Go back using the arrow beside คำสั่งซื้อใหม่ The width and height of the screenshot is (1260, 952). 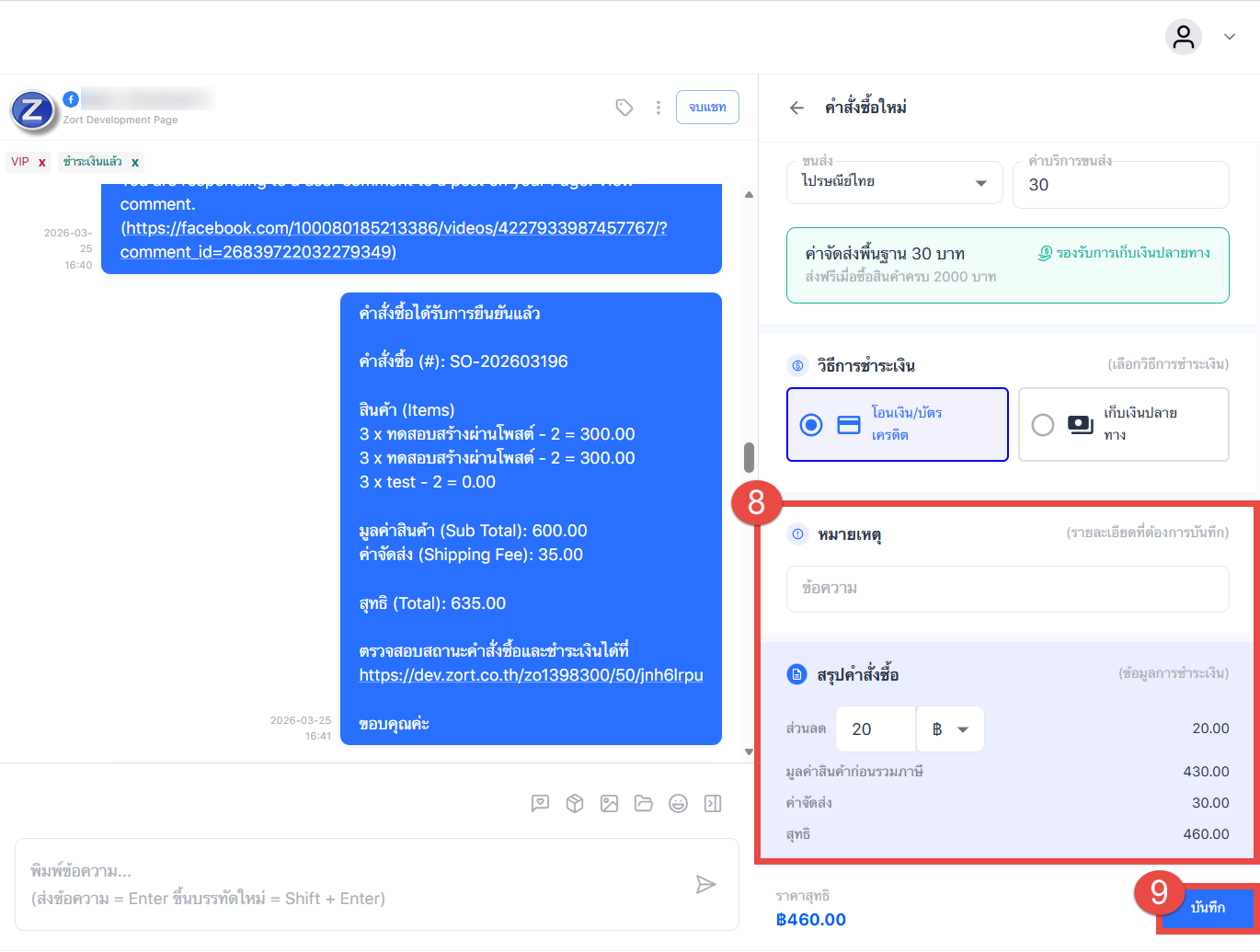[796, 108]
